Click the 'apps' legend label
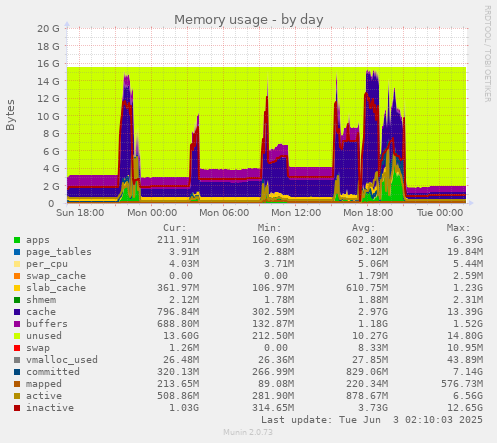Image resolution: width=497 pixels, height=443 pixels. [38, 240]
